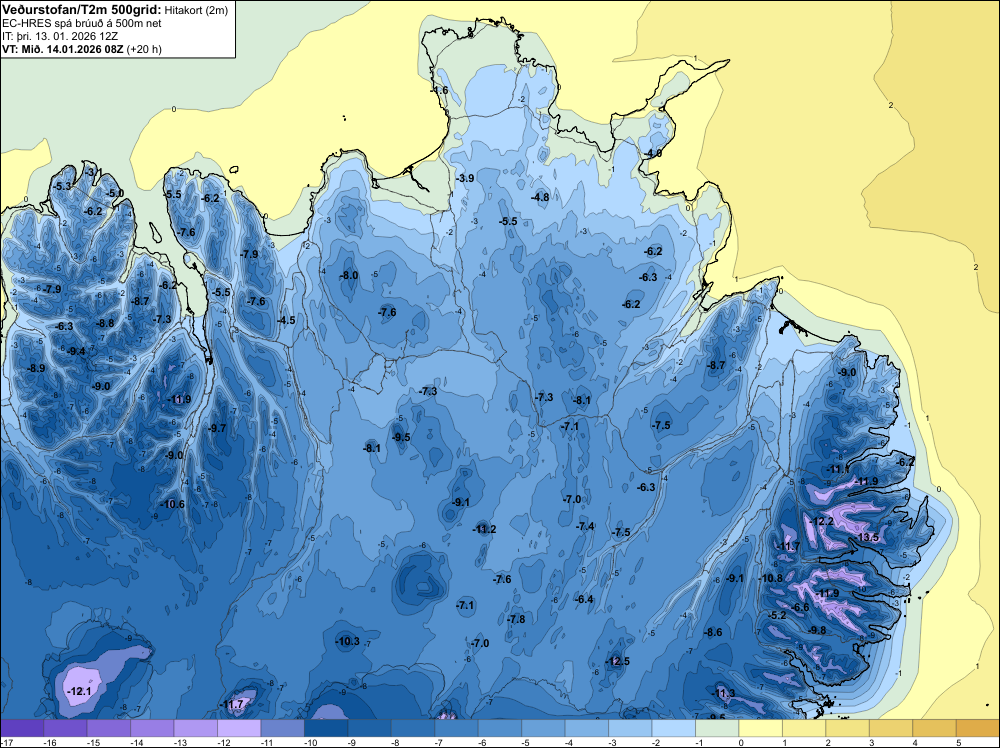1000x748 pixels.
Task: Select the -8.9 temperature value
Action: click(x=36, y=369)
